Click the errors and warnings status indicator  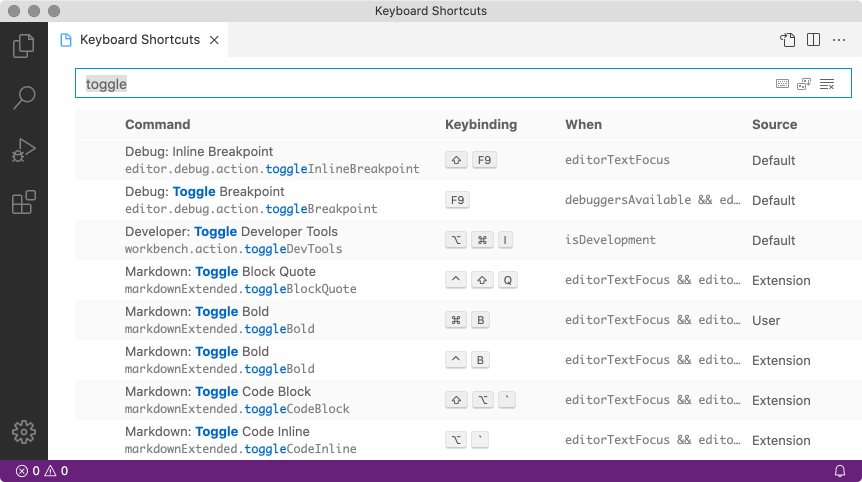[42, 471]
